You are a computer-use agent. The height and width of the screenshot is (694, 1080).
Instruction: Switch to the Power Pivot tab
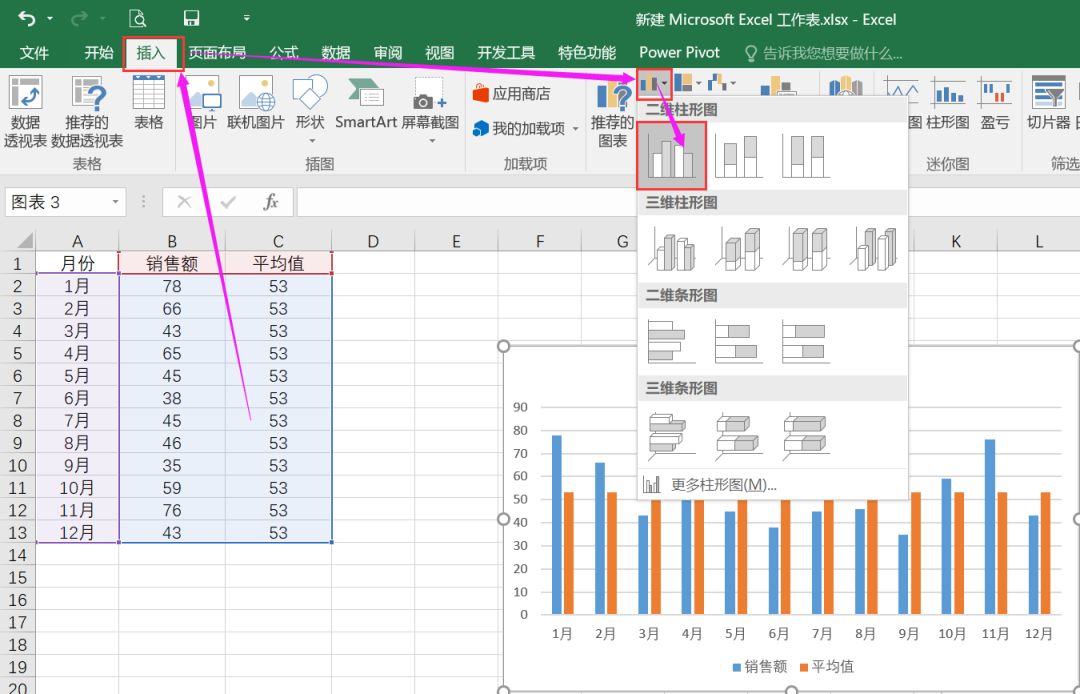pyautogui.click(x=679, y=53)
